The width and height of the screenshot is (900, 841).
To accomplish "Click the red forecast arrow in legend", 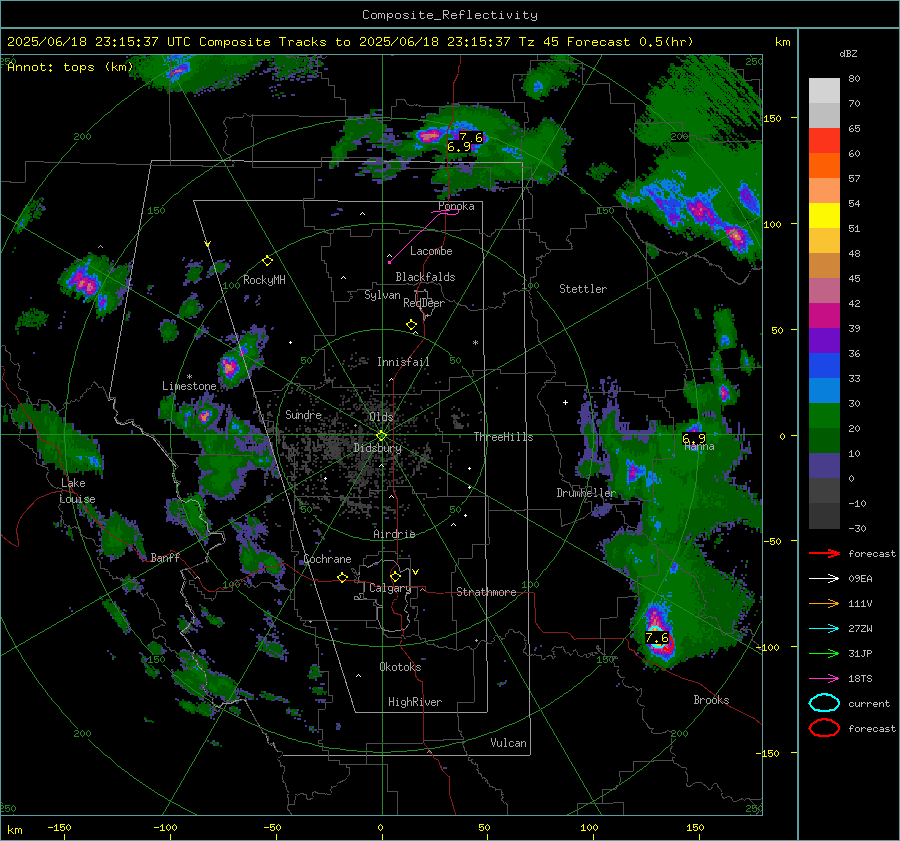I will [824, 553].
